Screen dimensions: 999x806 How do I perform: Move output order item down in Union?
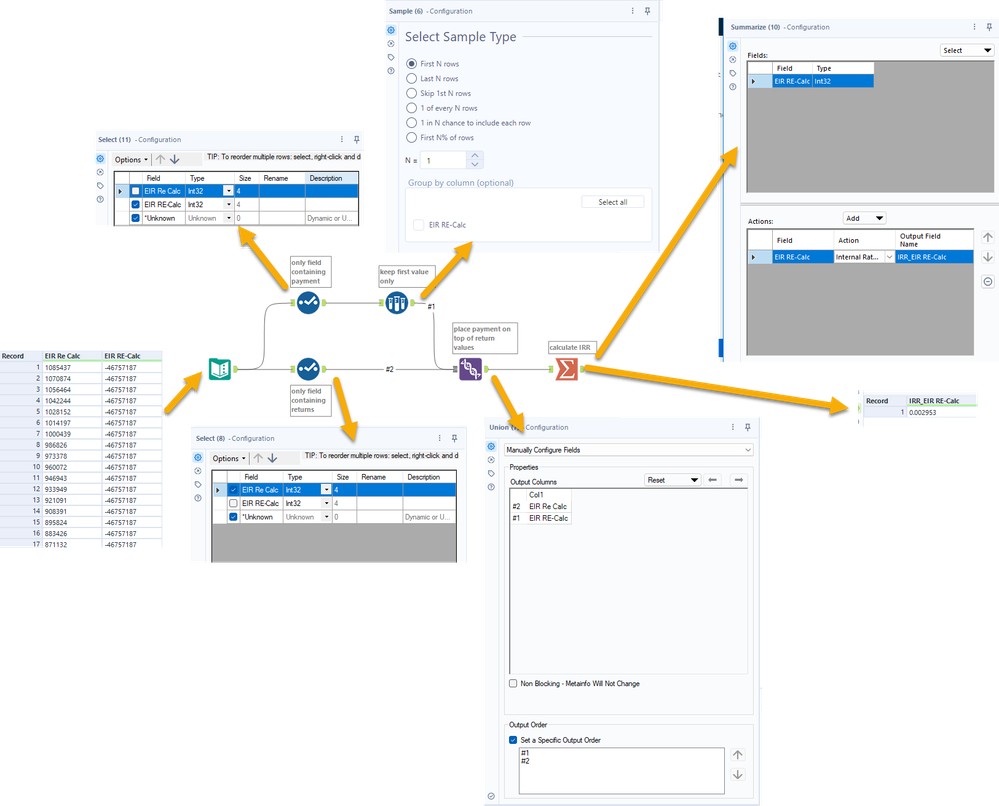(x=738, y=775)
